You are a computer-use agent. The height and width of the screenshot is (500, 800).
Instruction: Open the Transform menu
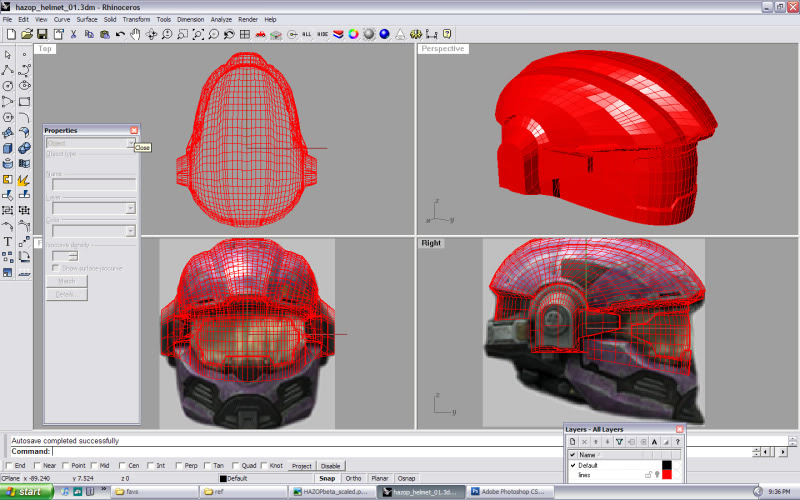(136, 19)
